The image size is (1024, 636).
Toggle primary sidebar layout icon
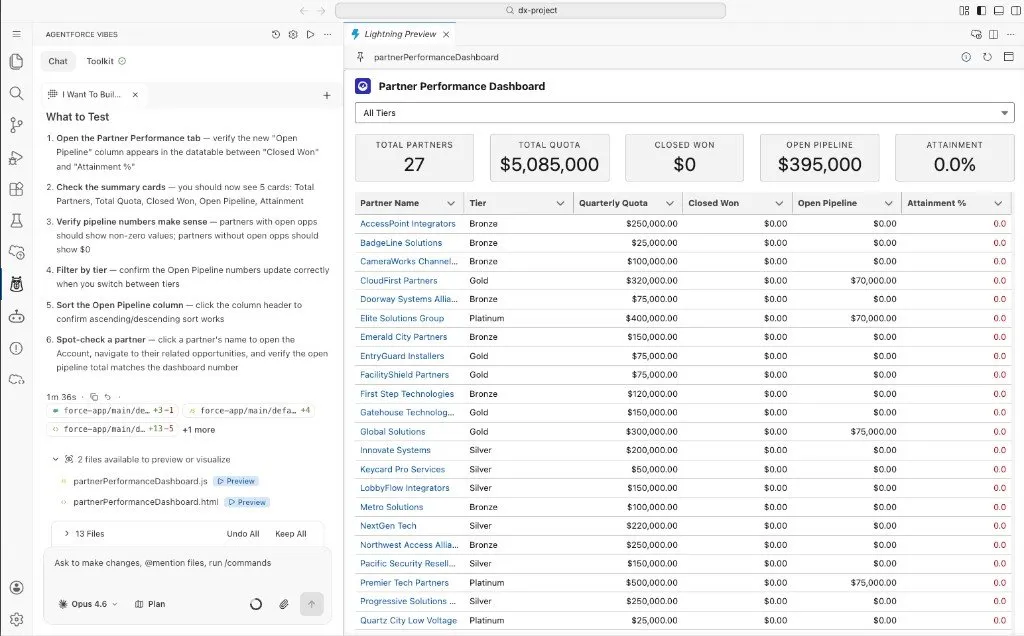[x=982, y=10]
